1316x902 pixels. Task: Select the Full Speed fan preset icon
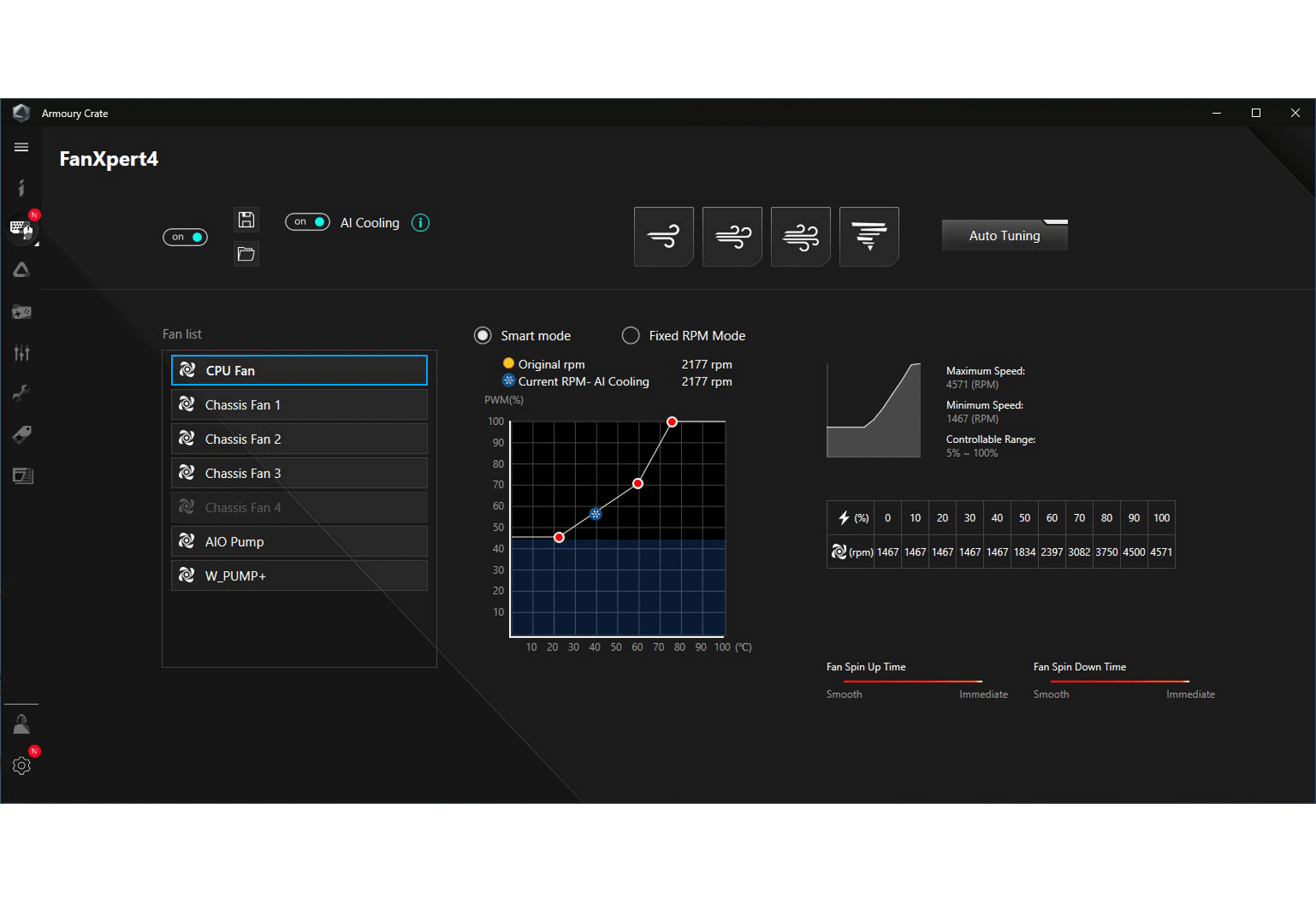(869, 237)
